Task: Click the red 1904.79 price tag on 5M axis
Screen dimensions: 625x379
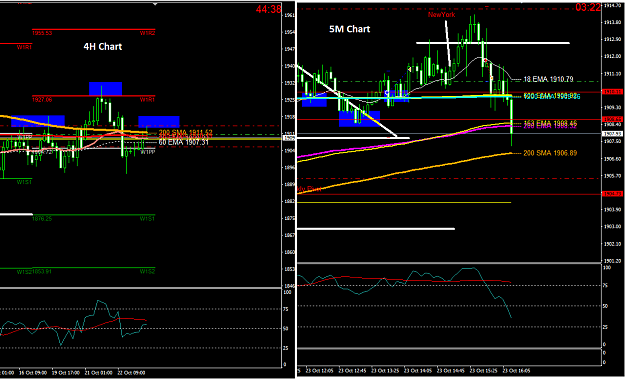Action: pyautogui.click(x=612, y=194)
